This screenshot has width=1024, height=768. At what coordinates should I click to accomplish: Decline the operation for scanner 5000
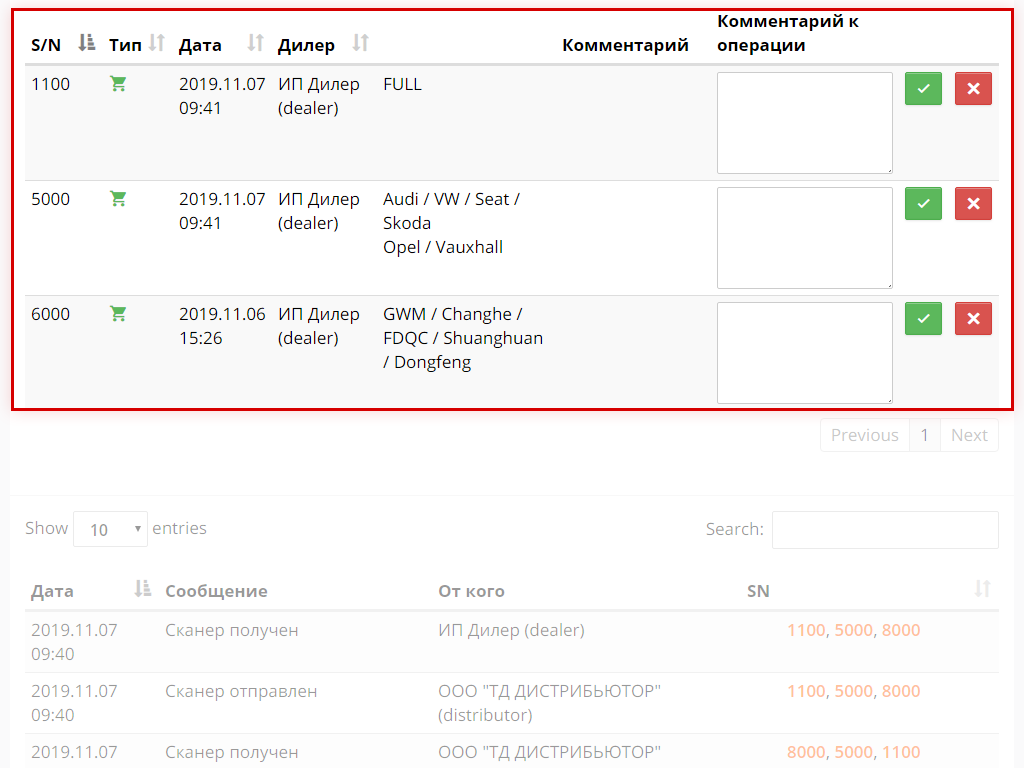click(x=973, y=204)
